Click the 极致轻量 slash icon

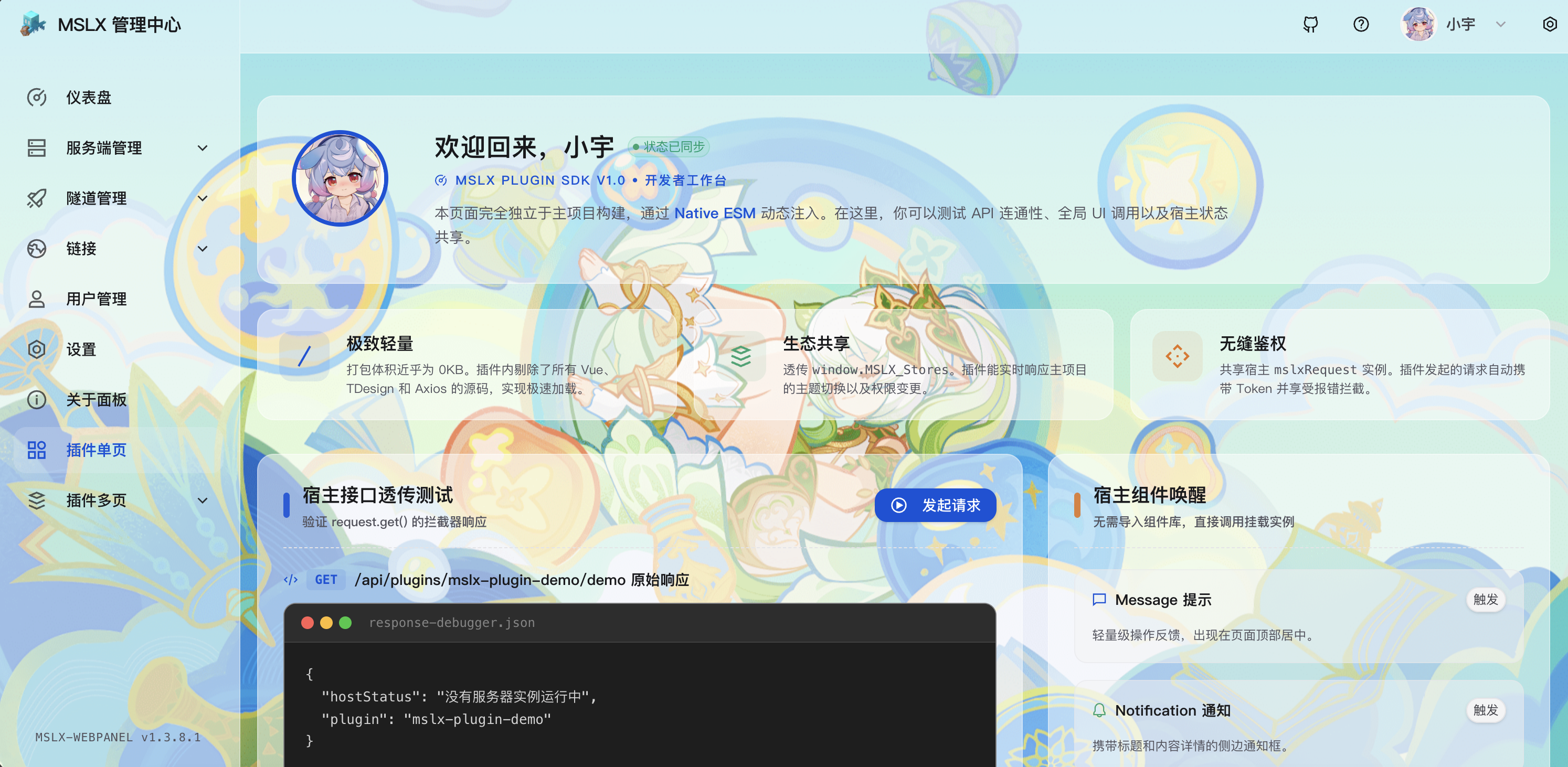pyautogui.click(x=304, y=356)
